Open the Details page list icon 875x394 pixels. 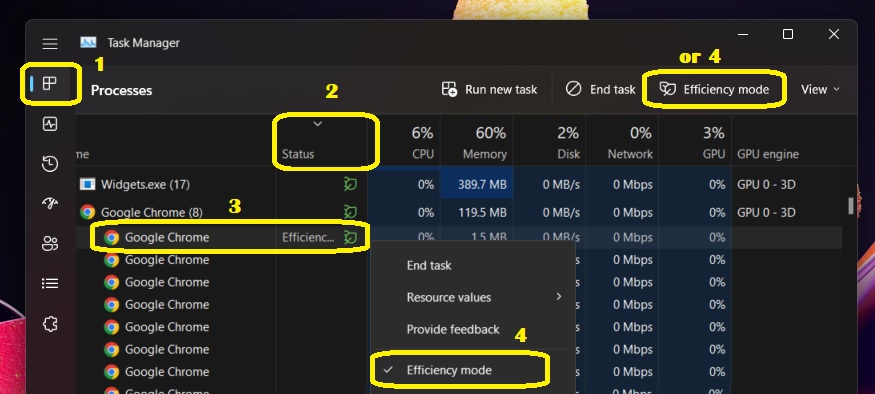coord(50,284)
